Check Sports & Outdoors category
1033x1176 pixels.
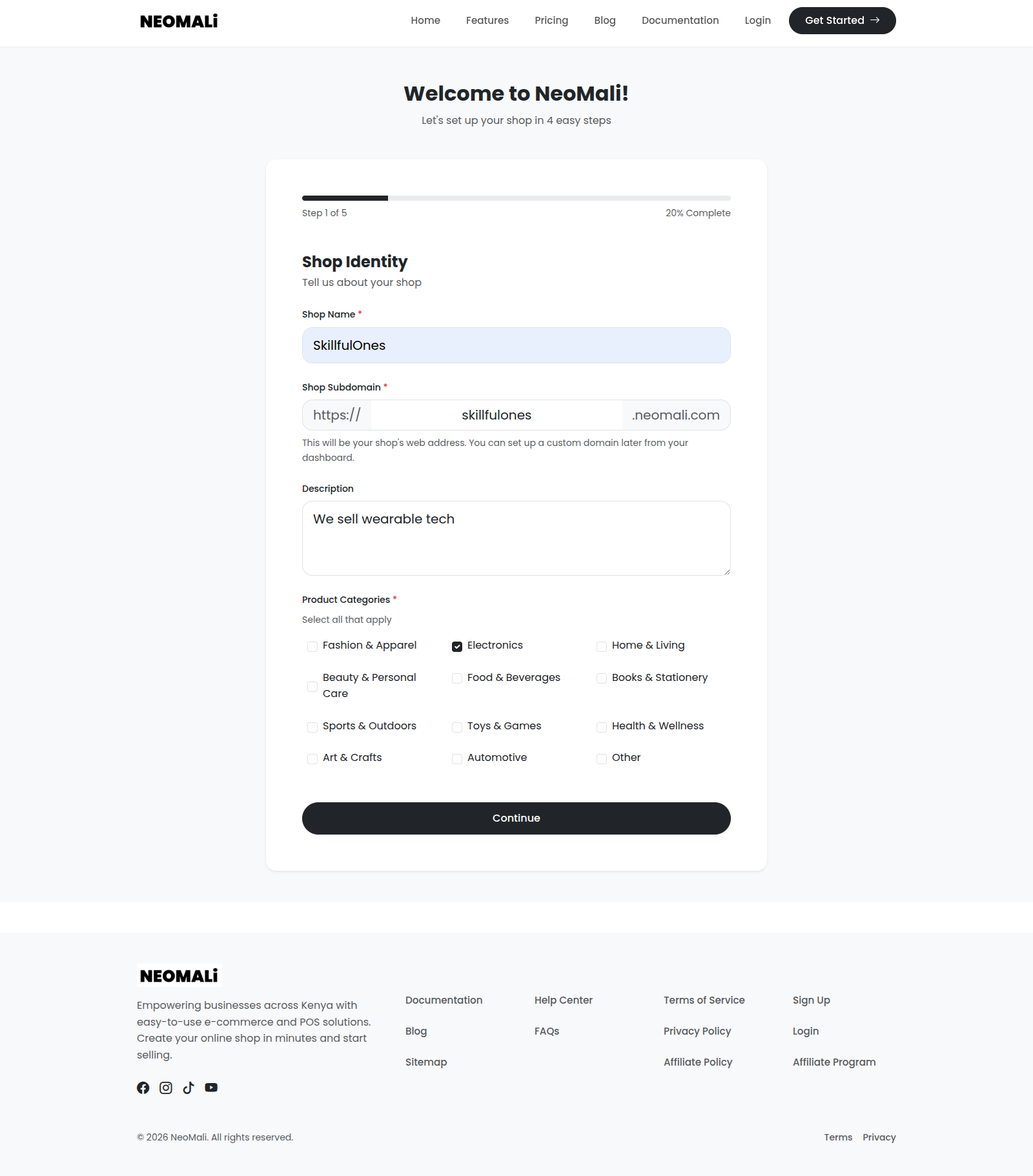312,727
